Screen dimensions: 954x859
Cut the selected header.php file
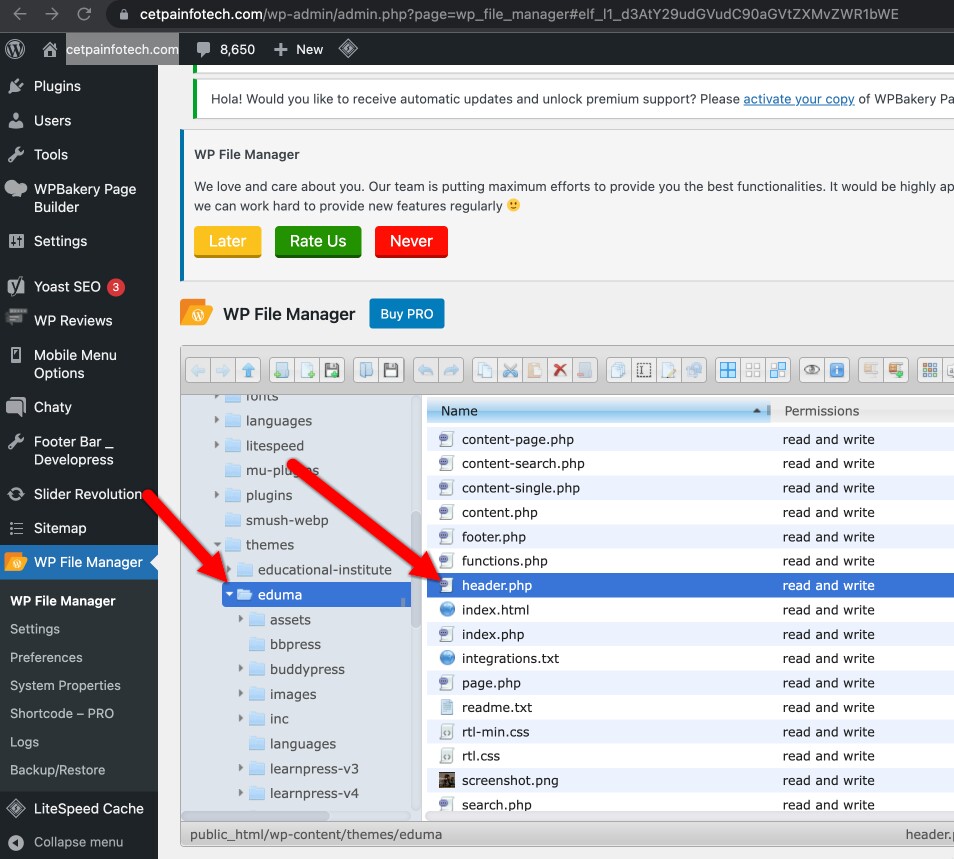point(511,369)
